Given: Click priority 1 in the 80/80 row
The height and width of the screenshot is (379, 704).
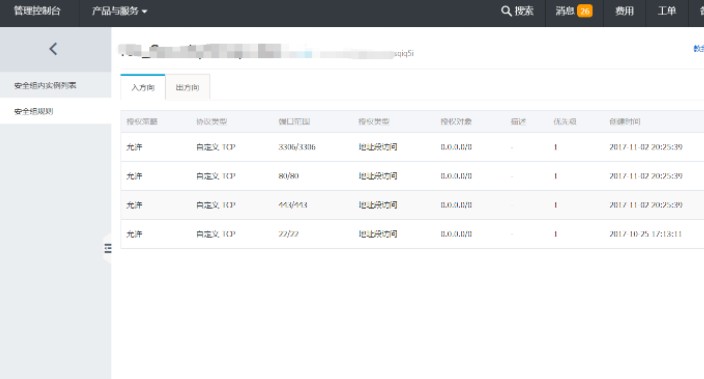Looking at the screenshot, I should [x=555, y=176].
